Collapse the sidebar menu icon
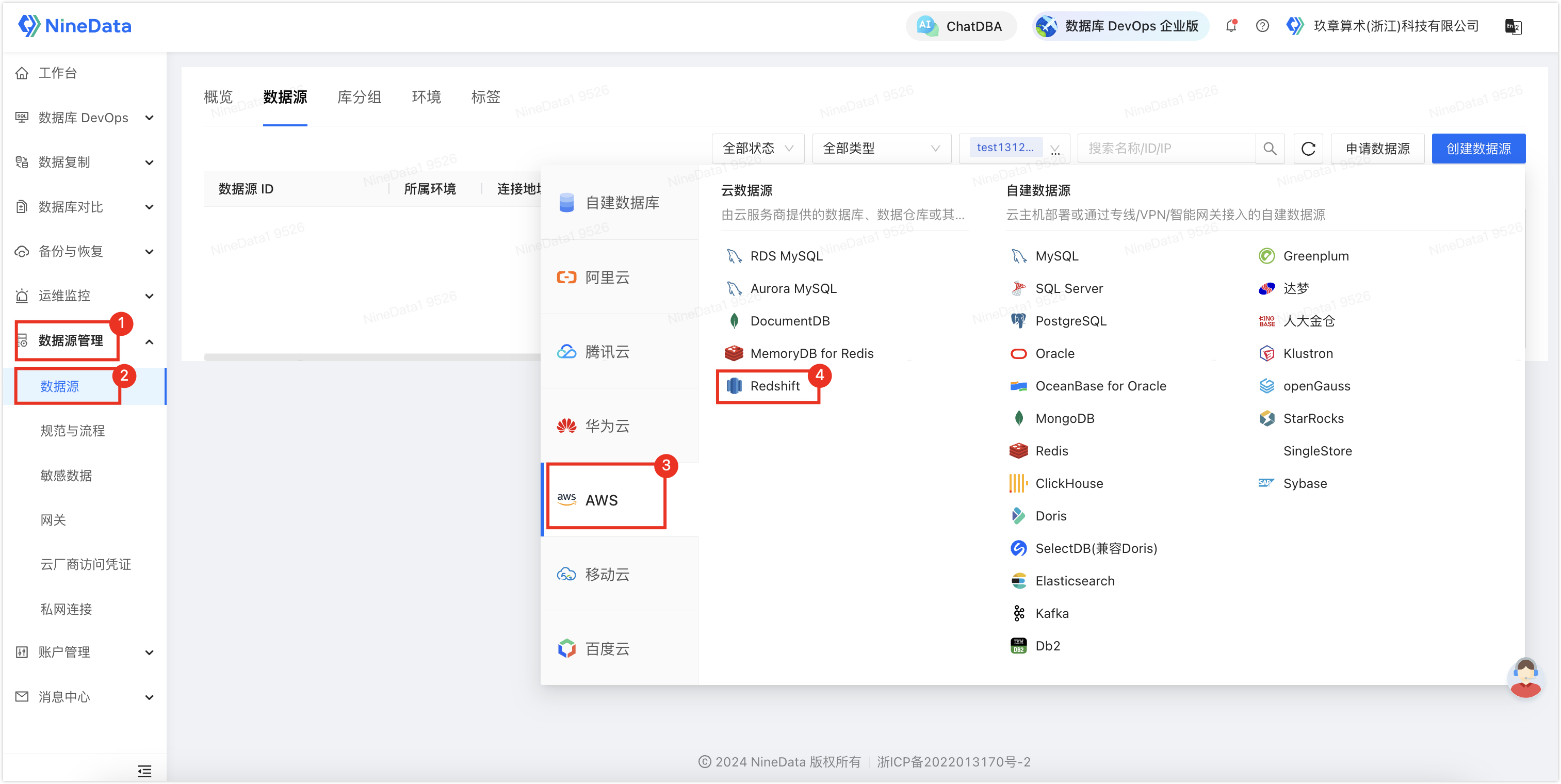The image size is (1561, 784). [144, 771]
